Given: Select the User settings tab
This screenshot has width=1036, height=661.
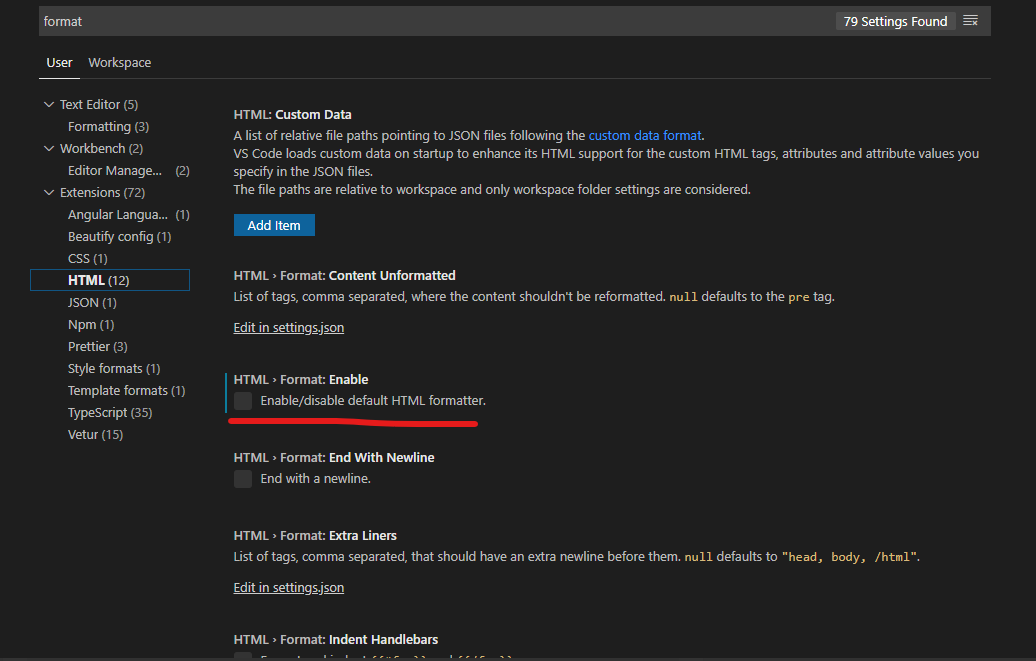Looking at the screenshot, I should (59, 62).
